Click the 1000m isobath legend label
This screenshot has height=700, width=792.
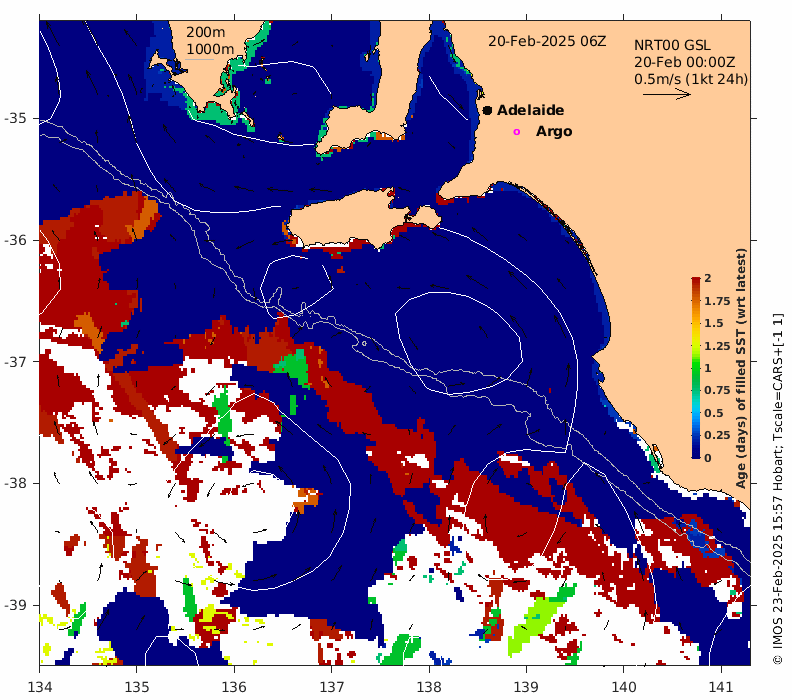click(210, 49)
